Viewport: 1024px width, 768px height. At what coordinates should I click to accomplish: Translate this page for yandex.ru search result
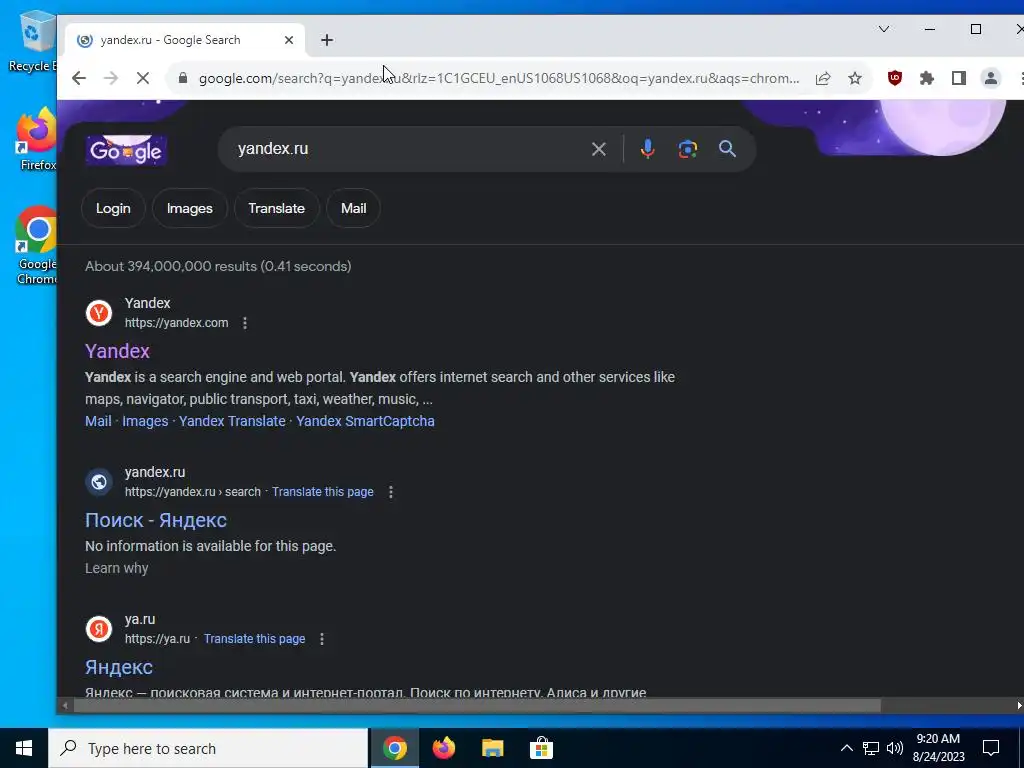coord(323,492)
